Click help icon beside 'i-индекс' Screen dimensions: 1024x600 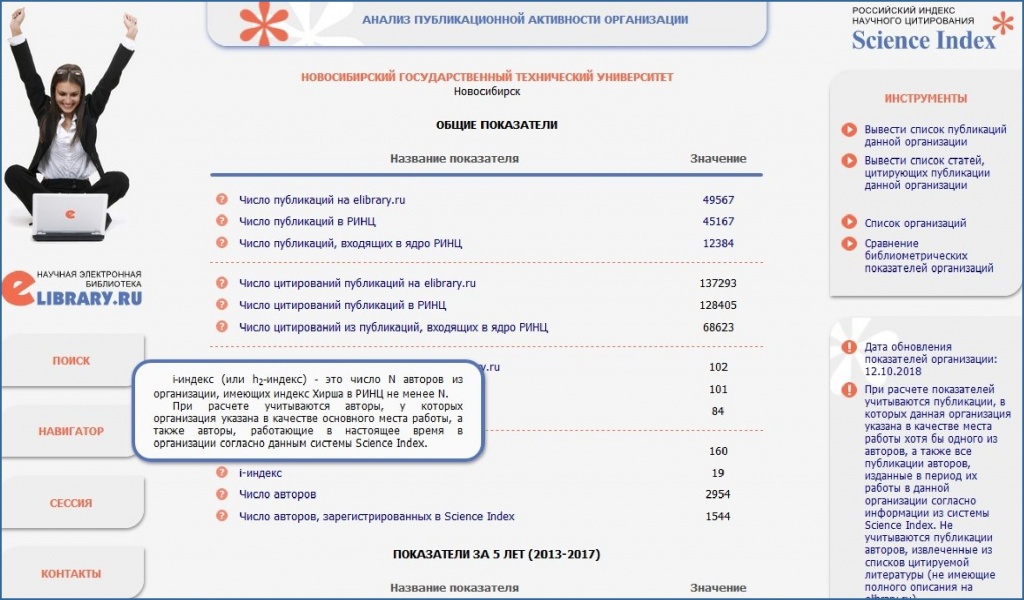(x=222, y=472)
